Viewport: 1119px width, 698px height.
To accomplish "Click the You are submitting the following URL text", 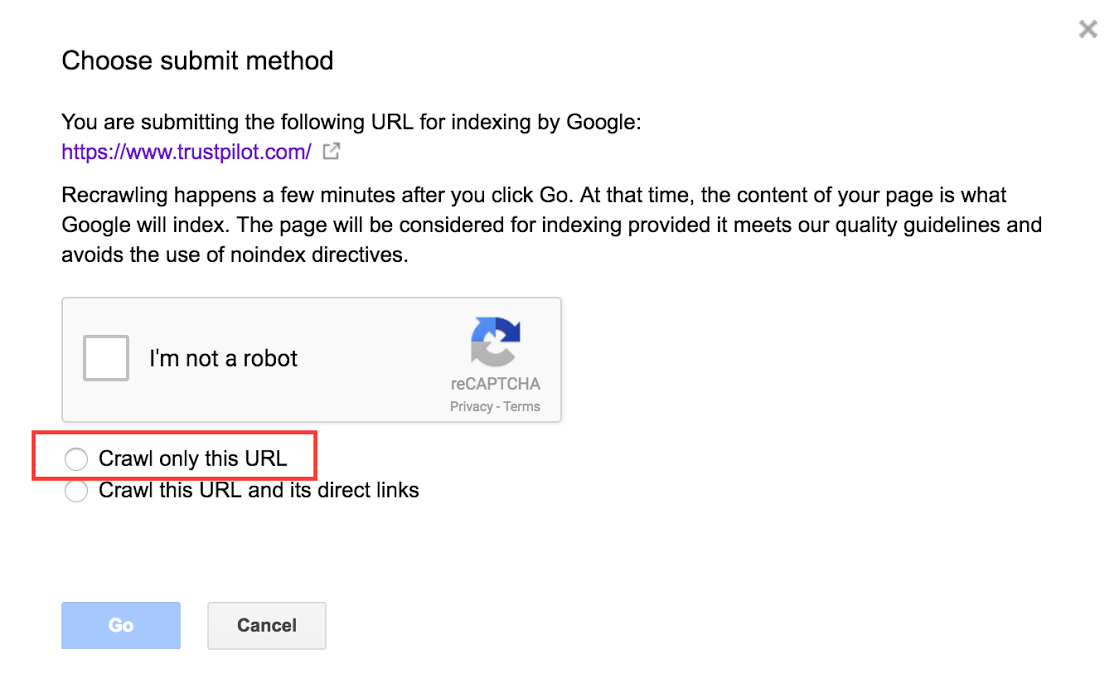I will point(351,122).
